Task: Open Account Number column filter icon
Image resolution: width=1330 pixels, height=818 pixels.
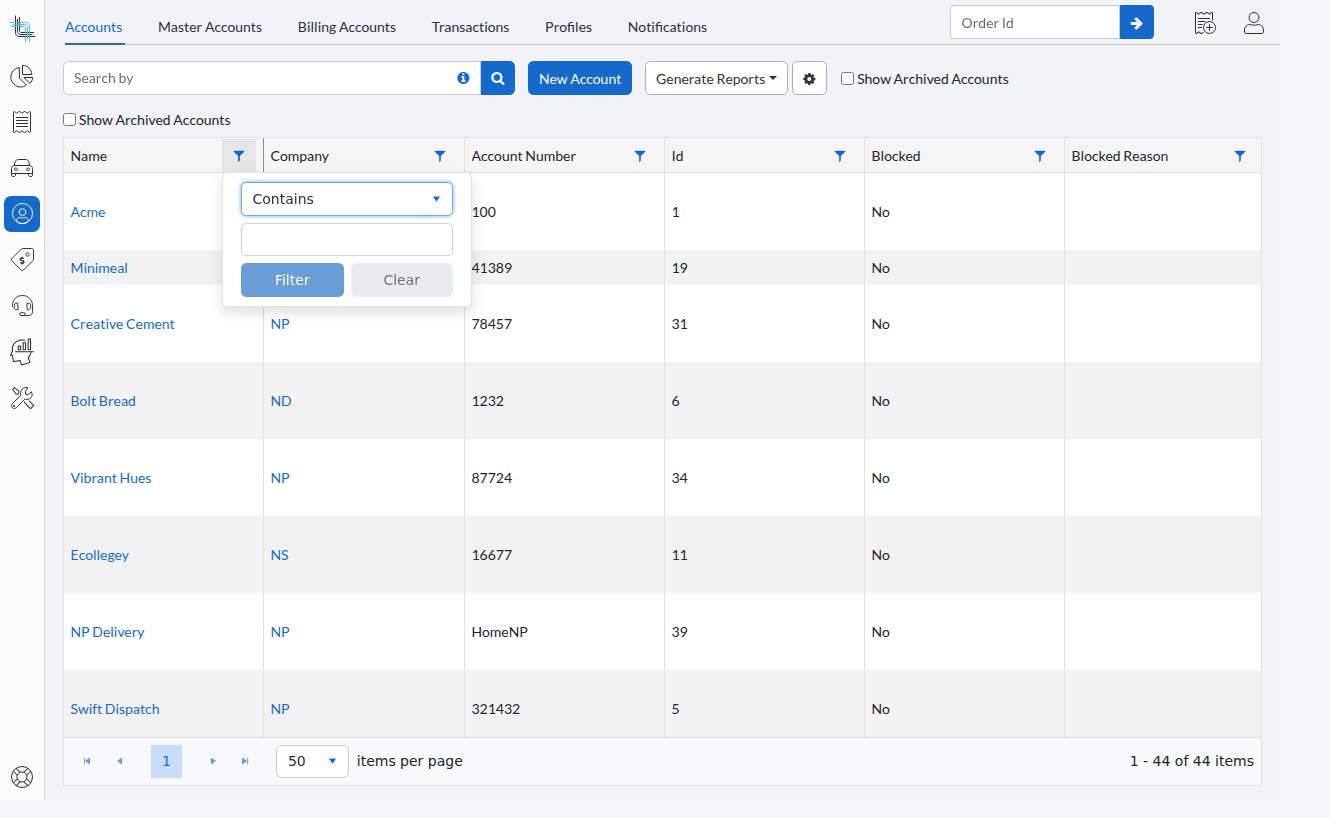Action: coord(640,156)
